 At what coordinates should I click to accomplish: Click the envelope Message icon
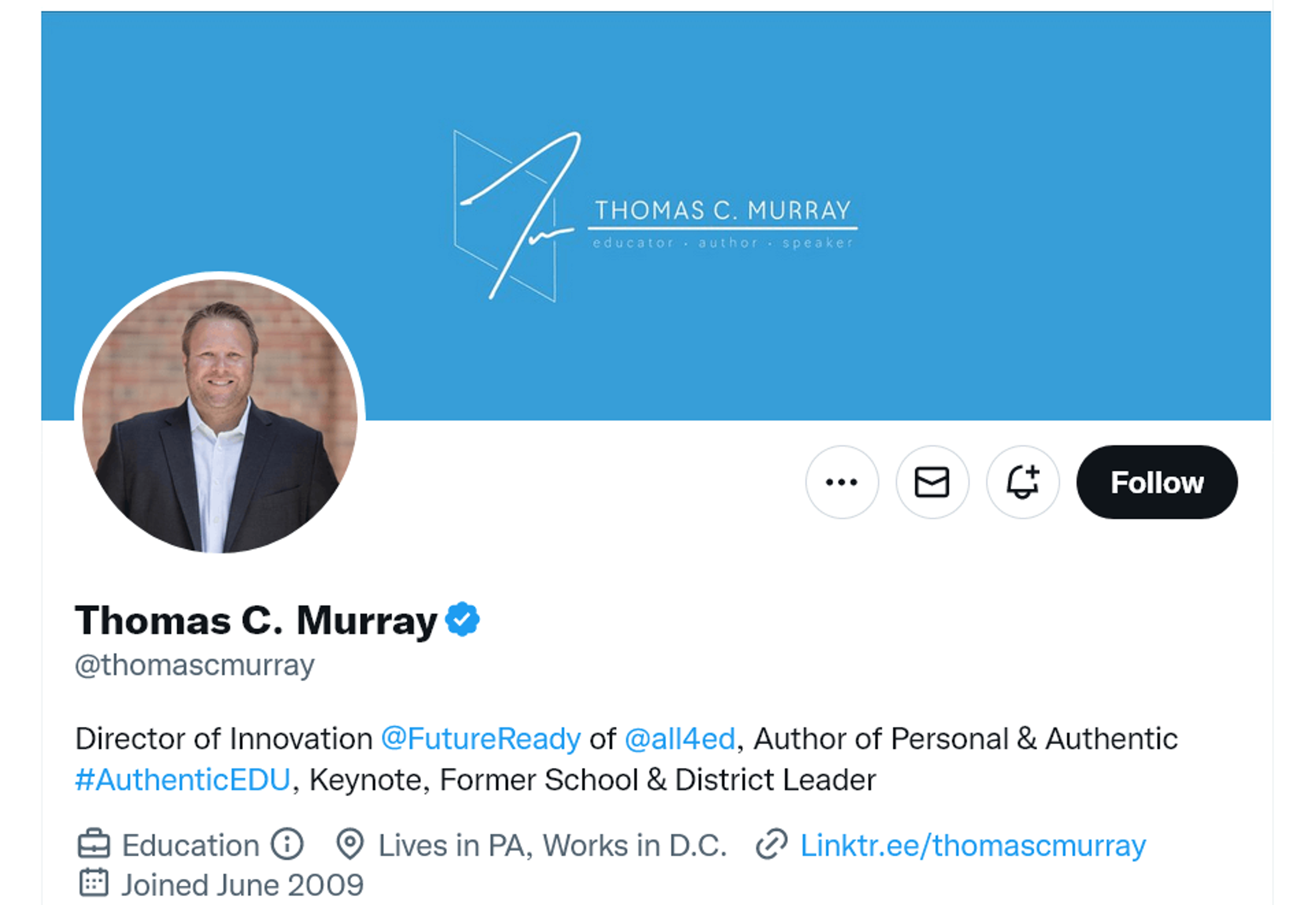[932, 482]
